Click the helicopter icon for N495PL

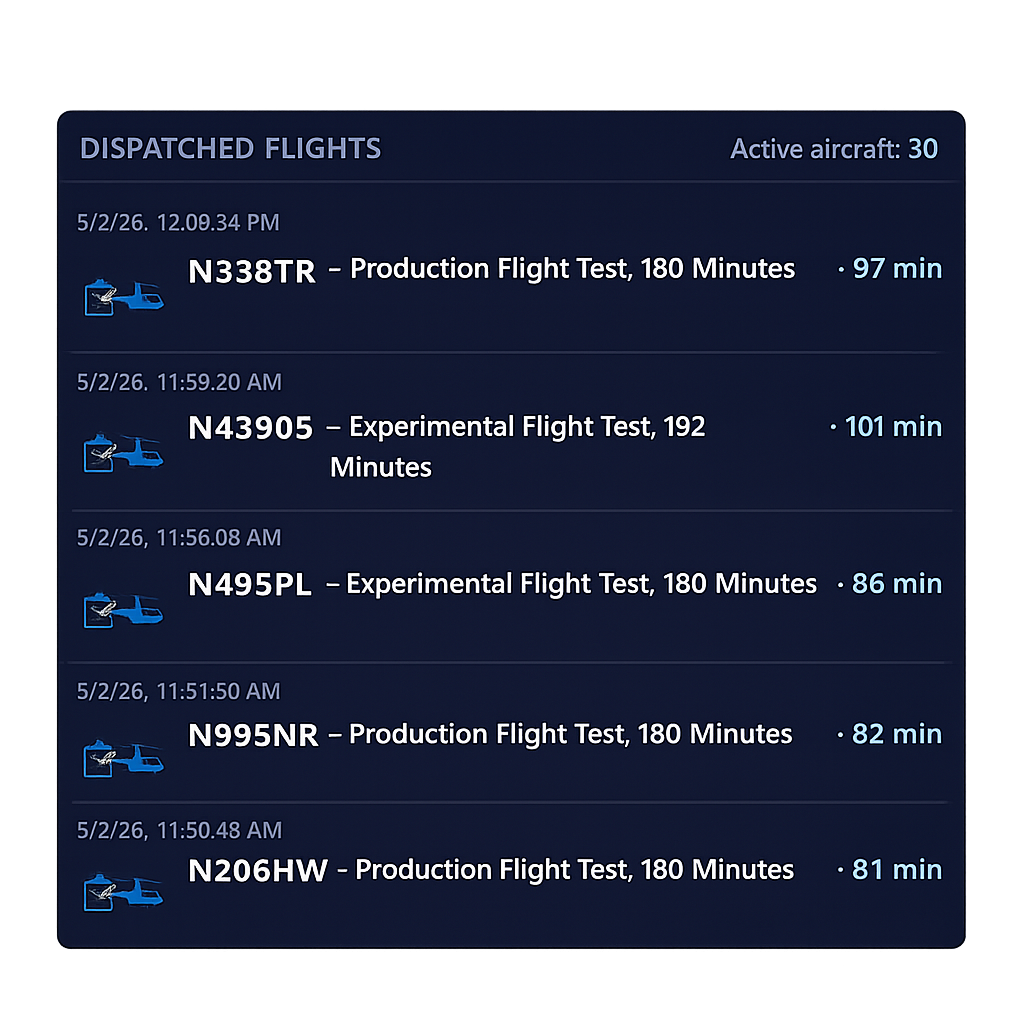124,610
